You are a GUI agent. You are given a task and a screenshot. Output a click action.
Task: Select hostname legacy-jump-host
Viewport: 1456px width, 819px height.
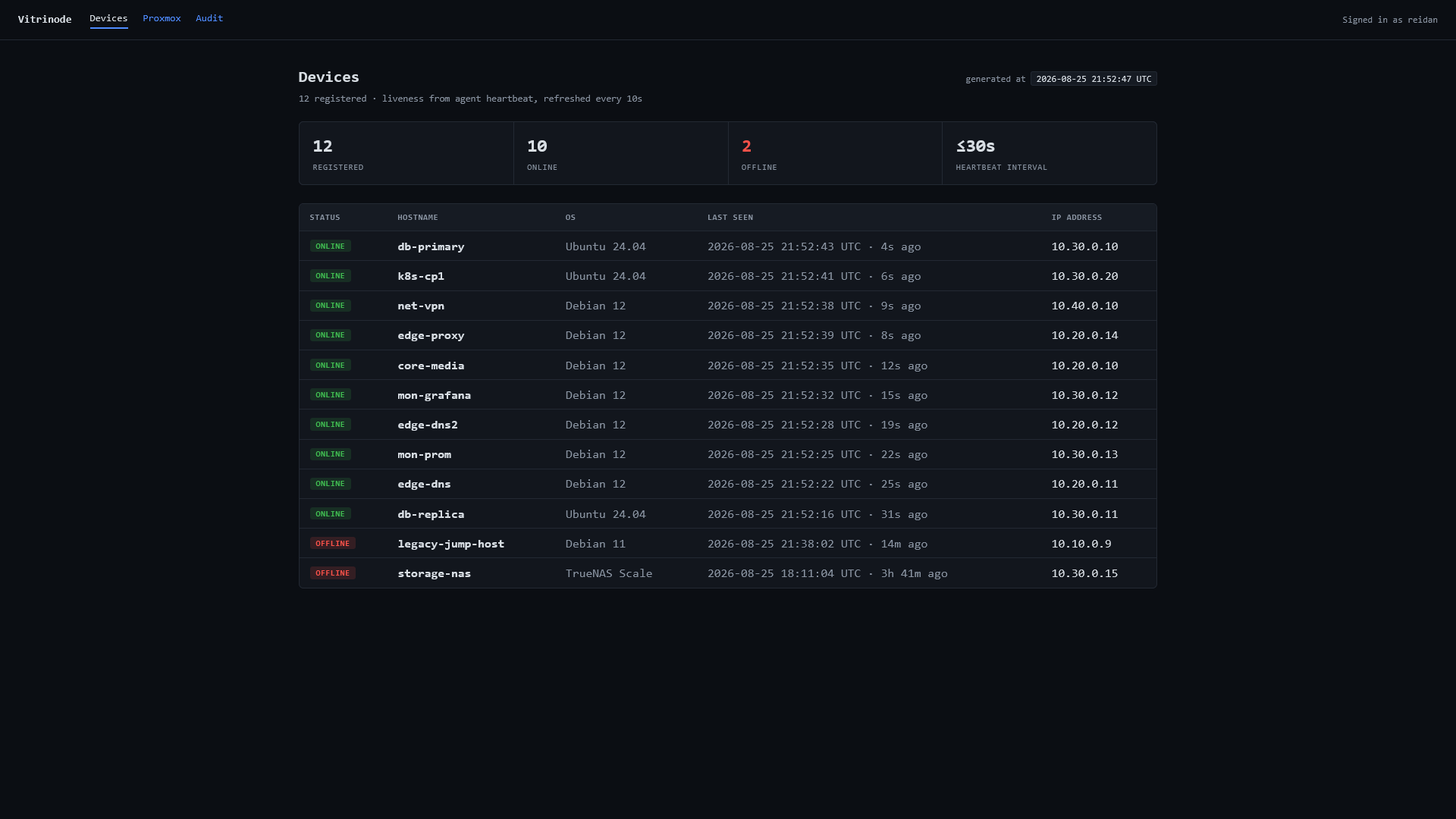[450, 544]
